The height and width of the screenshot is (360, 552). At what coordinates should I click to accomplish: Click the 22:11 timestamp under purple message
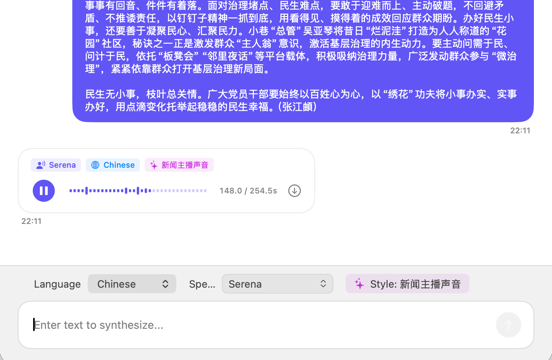pyautogui.click(x=520, y=131)
